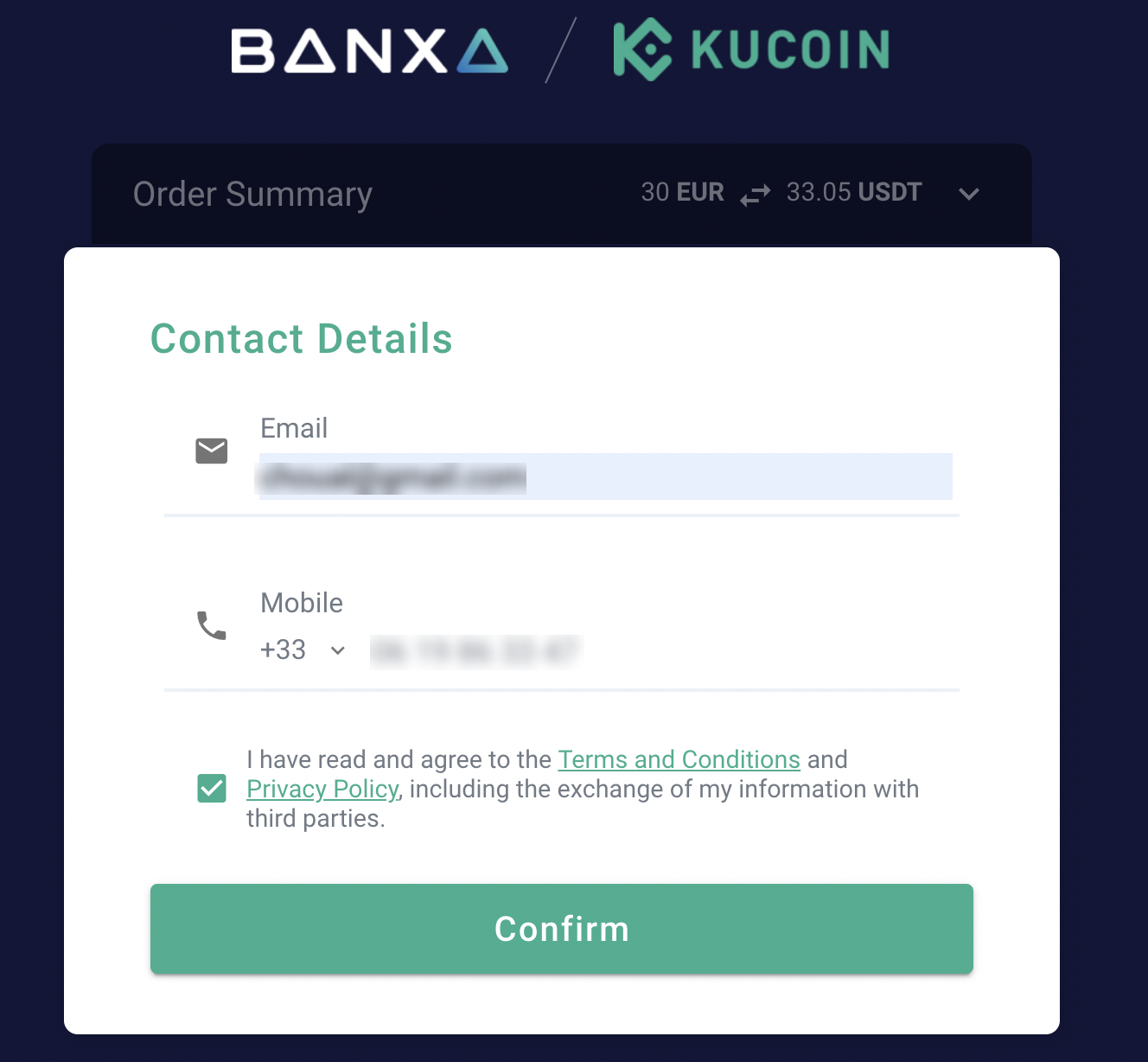
Task: Click the envelope email icon
Action: (x=212, y=451)
